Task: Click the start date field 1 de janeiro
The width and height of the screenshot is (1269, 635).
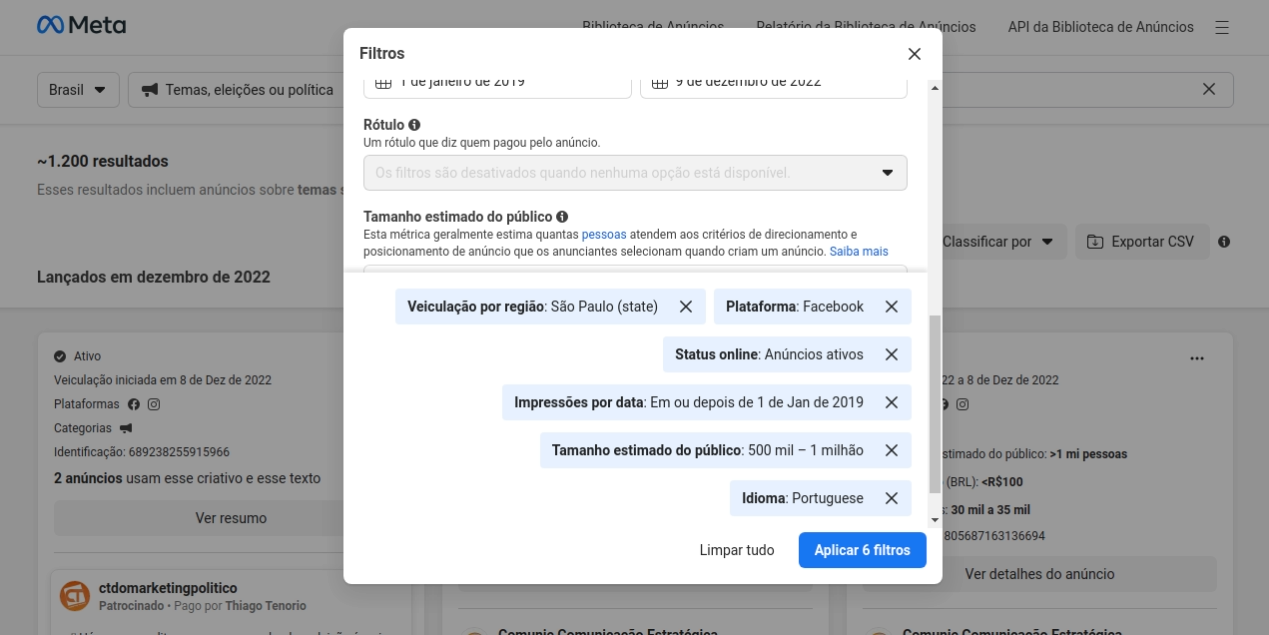Action: click(x=496, y=84)
